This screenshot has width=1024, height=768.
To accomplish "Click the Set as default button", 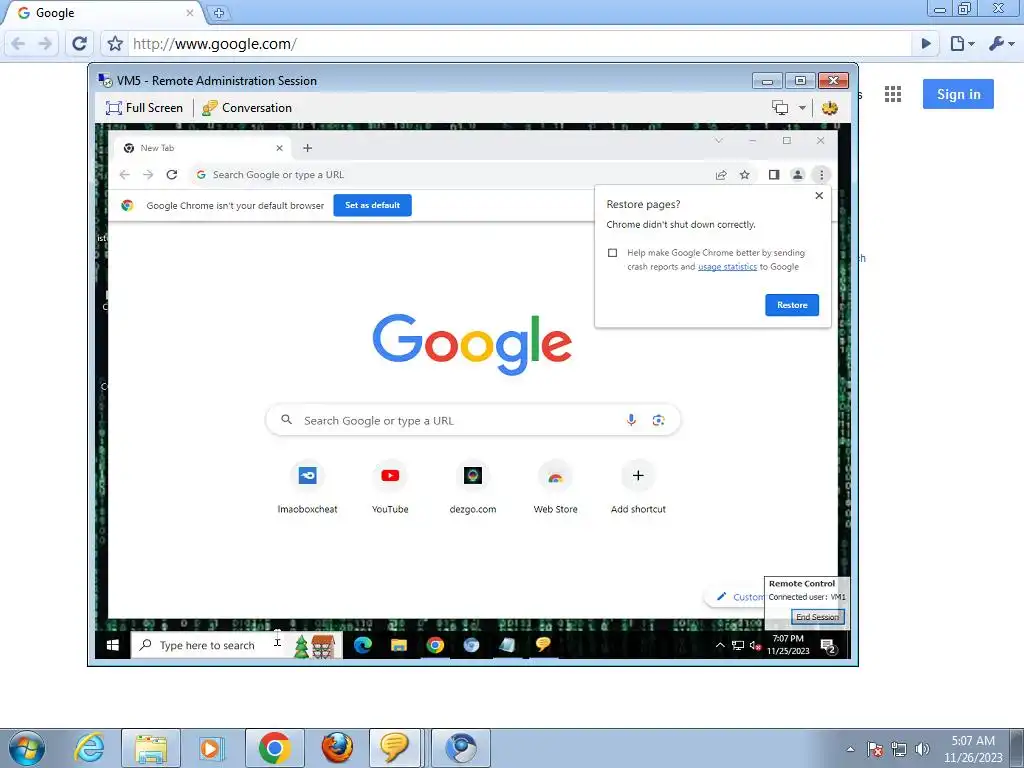I will point(372,205).
